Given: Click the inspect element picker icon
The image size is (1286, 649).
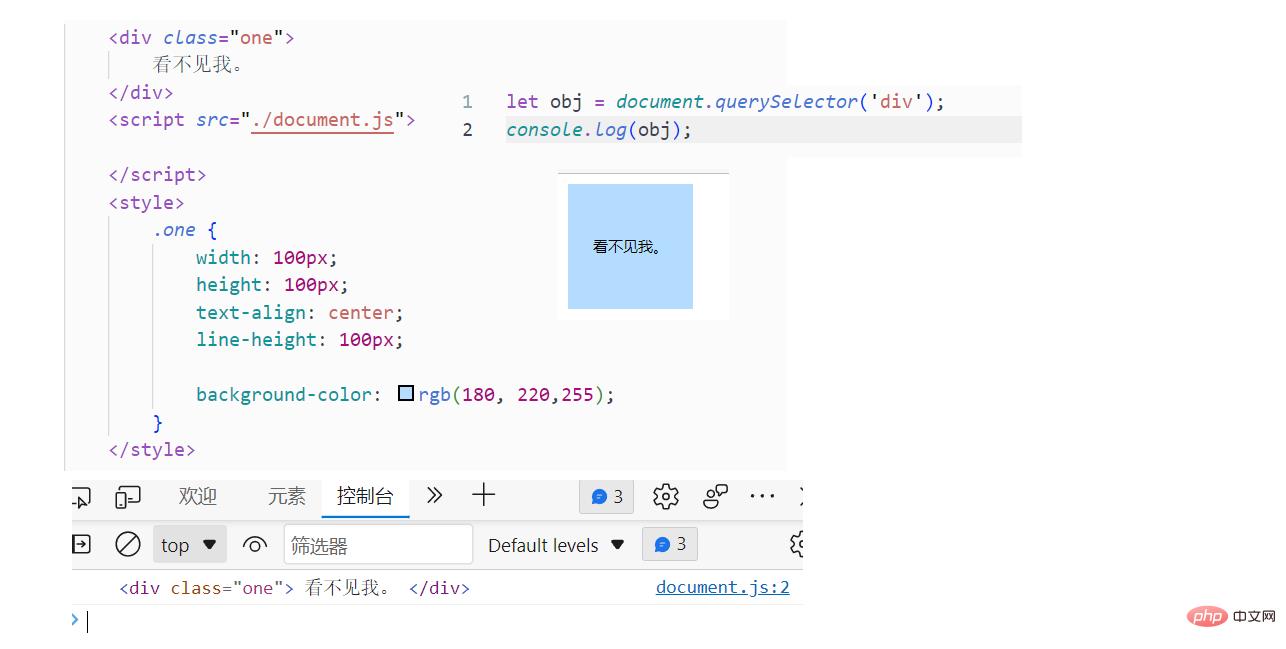Looking at the screenshot, I should [x=81, y=497].
